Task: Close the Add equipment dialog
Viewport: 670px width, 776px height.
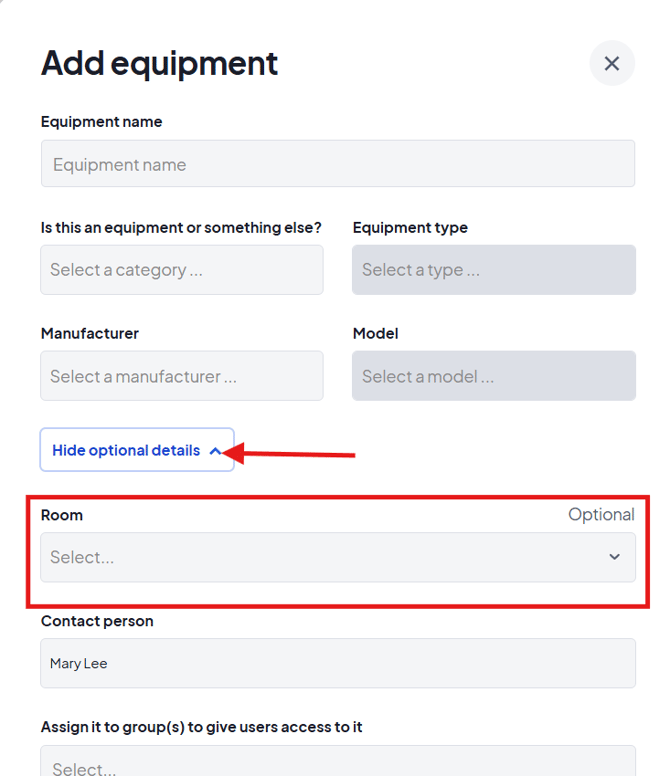Action: (x=612, y=63)
